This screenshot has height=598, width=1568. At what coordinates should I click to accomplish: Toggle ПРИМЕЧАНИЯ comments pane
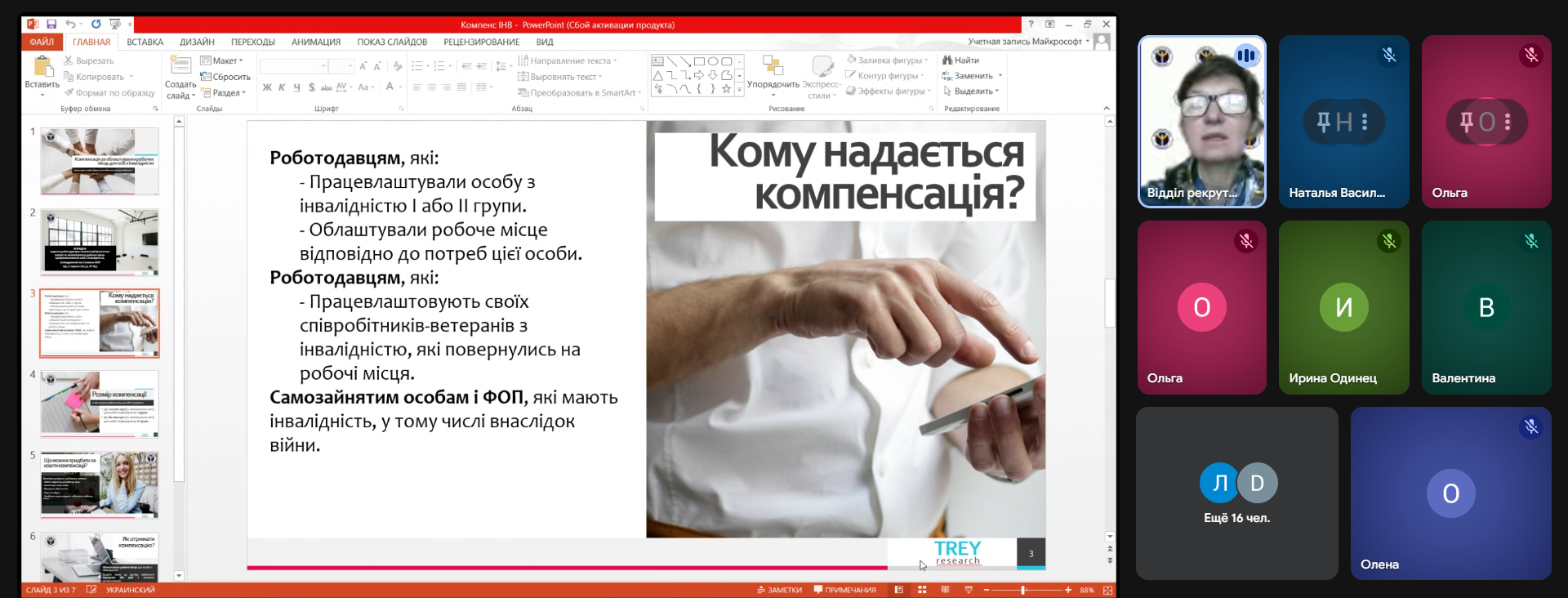pyautogui.click(x=844, y=590)
